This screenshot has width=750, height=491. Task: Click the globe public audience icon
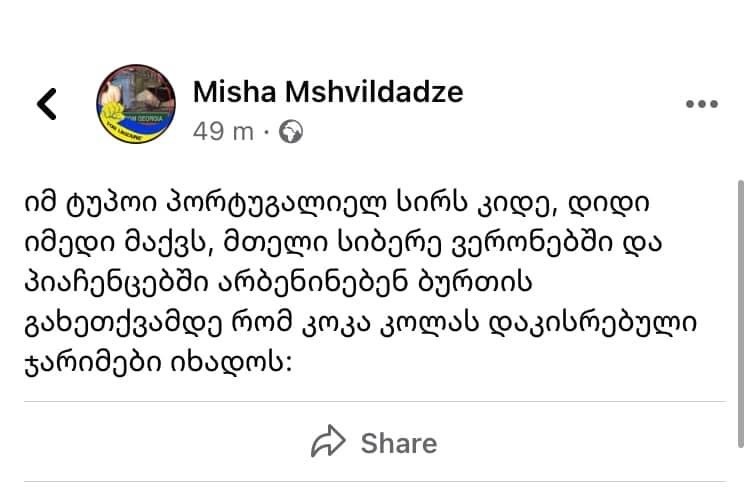click(290, 131)
